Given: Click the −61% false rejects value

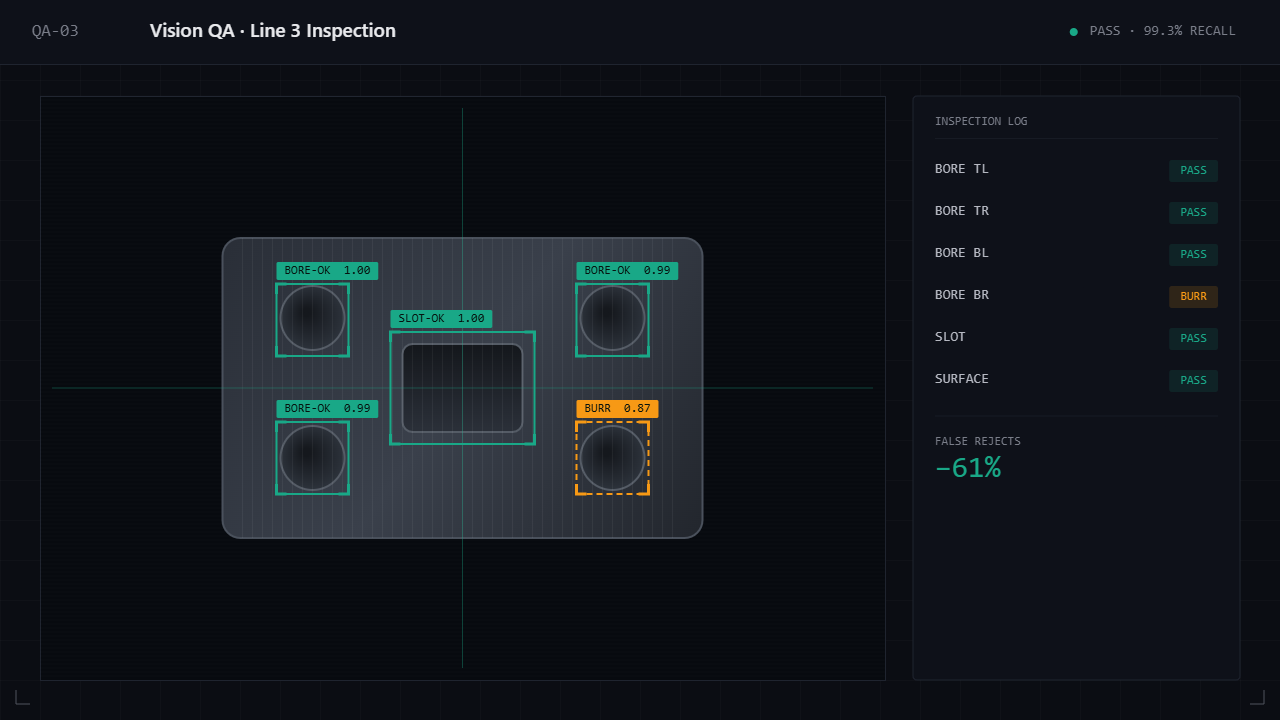Looking at the screenshot, I should 968,468.
